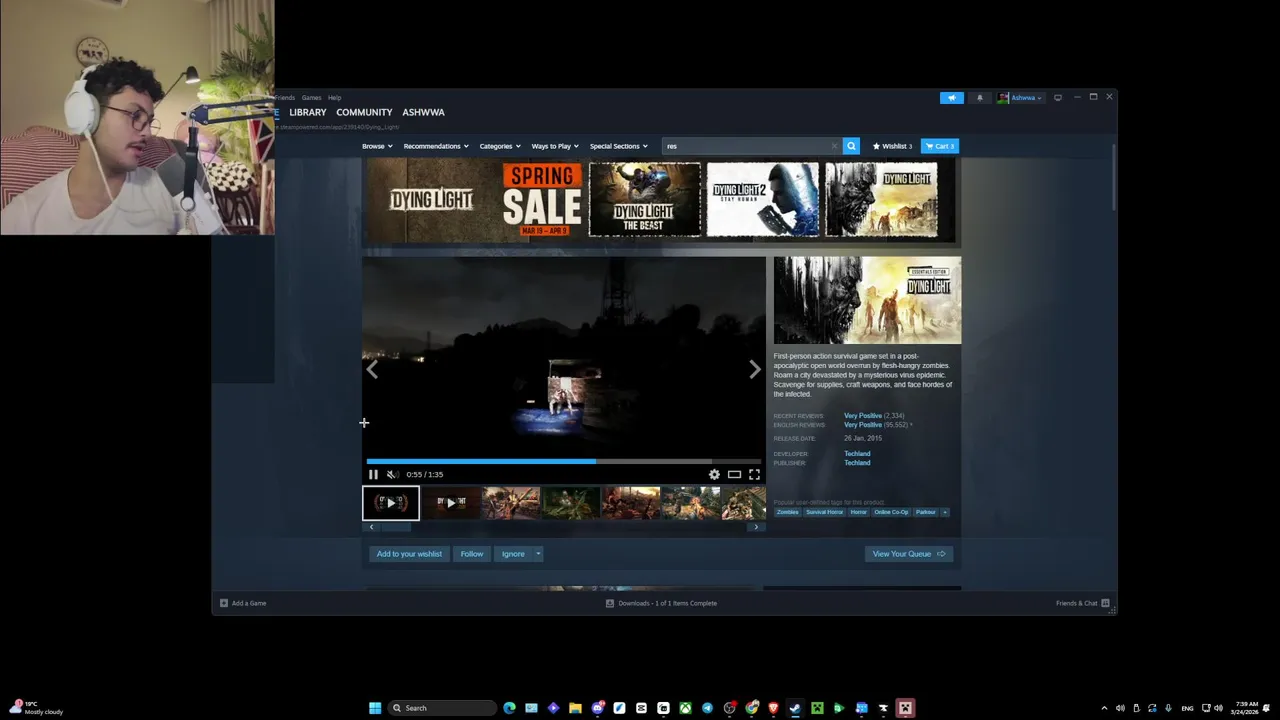Image resolution: width=1280 pixels, height=720 pixels.
Task: Open the LIBRARY tab
Action: pos(308,112)
